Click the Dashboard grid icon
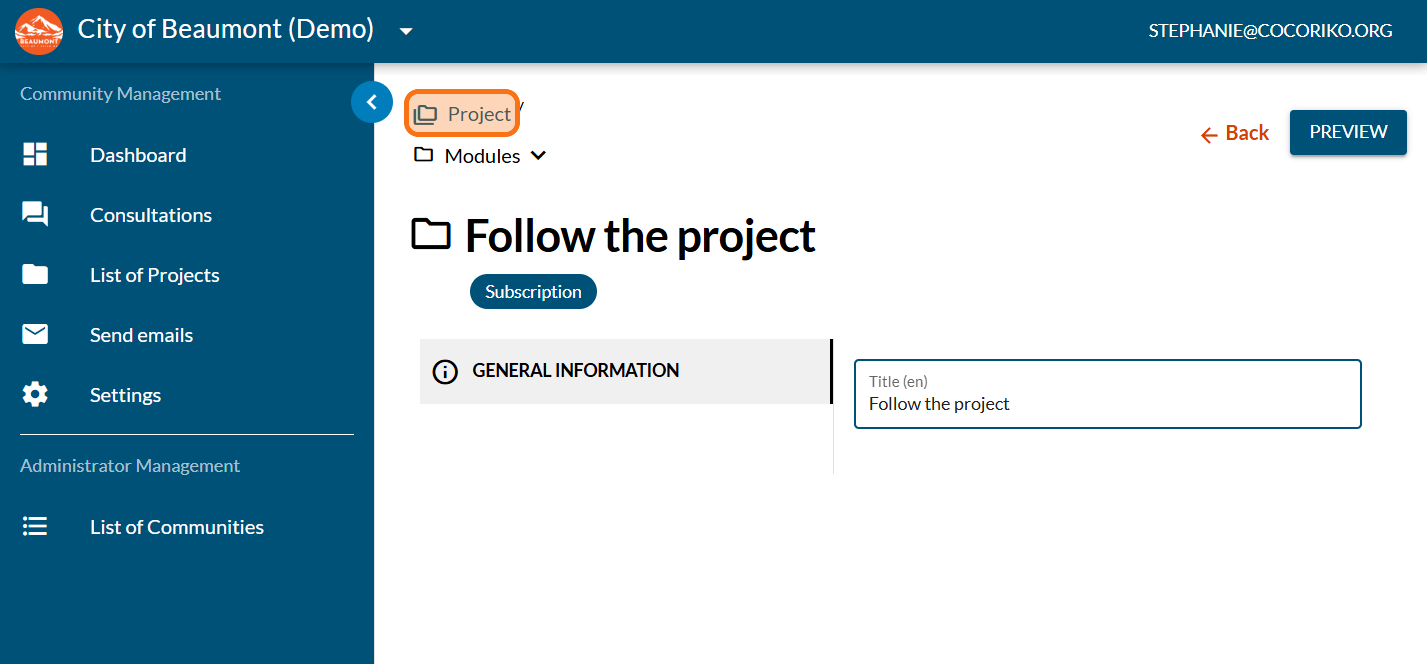The width and height of the screenshot is (1427, 664). point(35,155)
